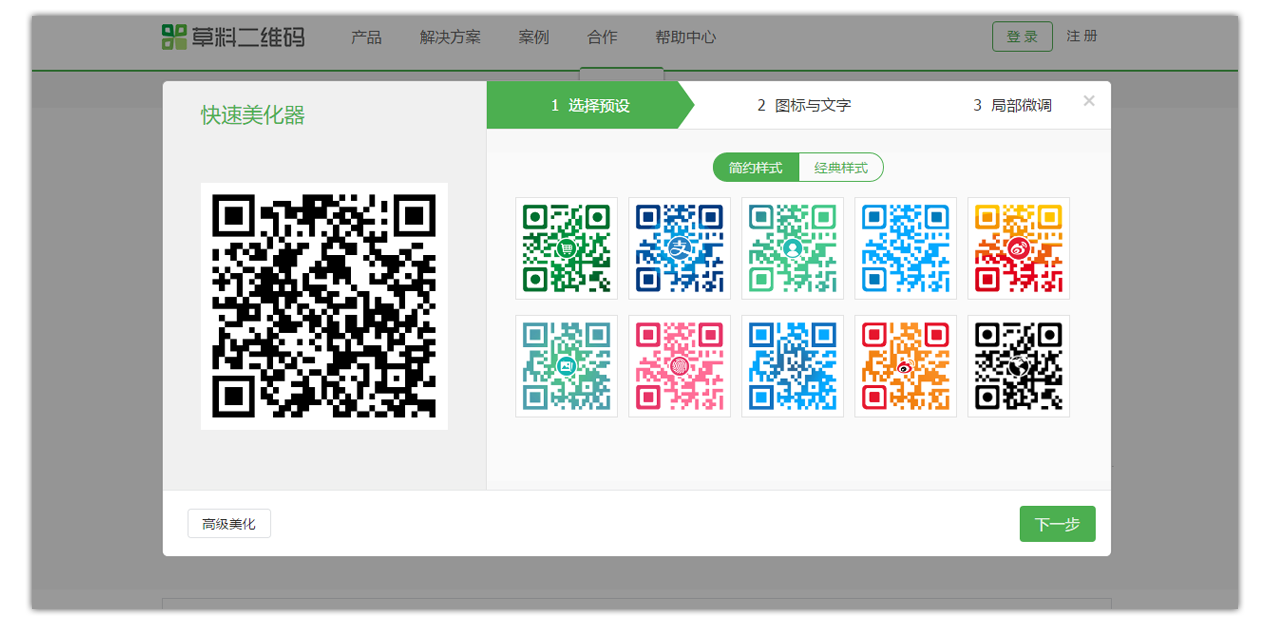Close the 快速美化器 dialog
The image size is (1270, 625).
pos(1089,101)
